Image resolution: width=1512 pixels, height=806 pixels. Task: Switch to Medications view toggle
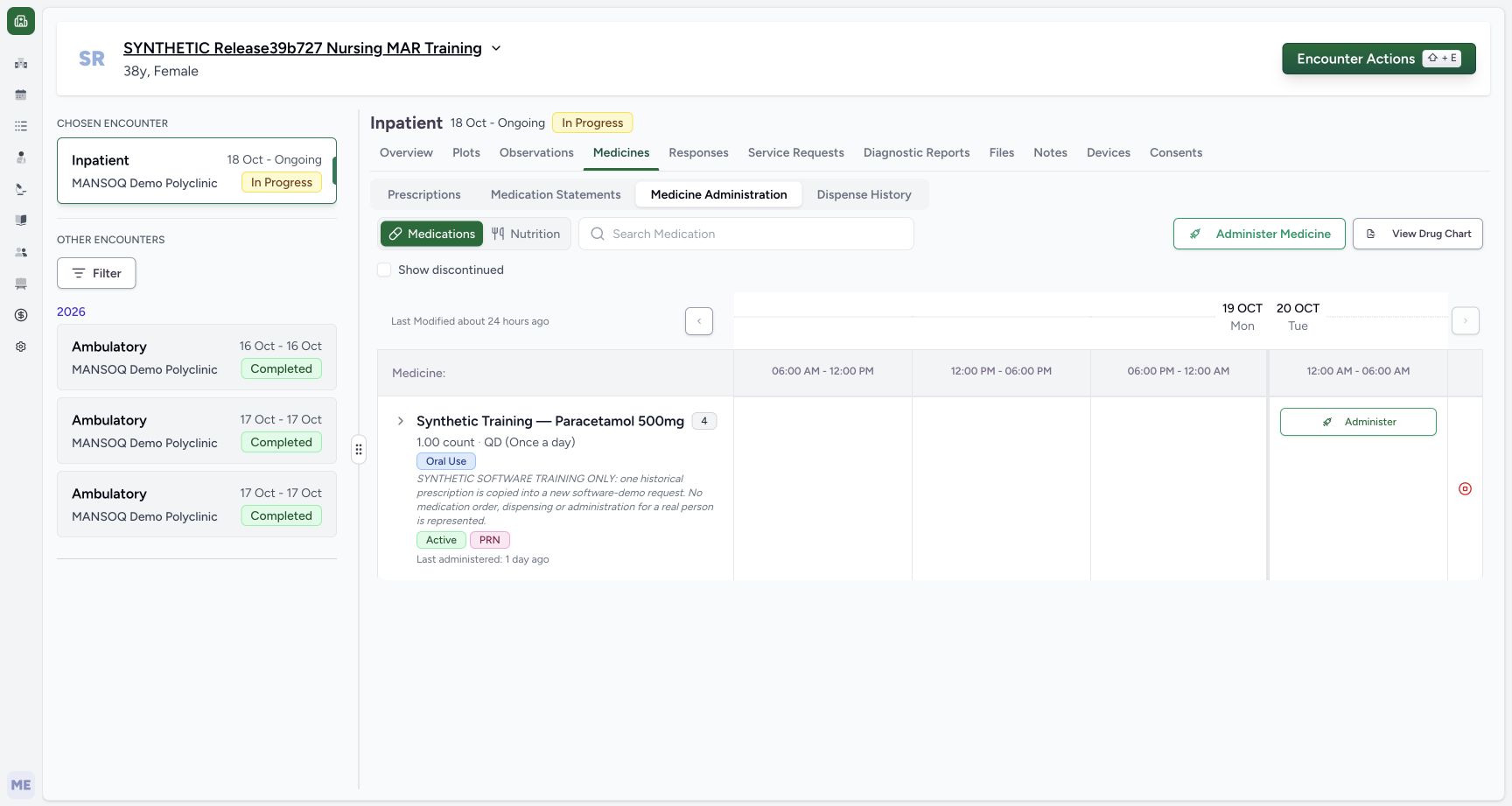(x=432, y=234)
